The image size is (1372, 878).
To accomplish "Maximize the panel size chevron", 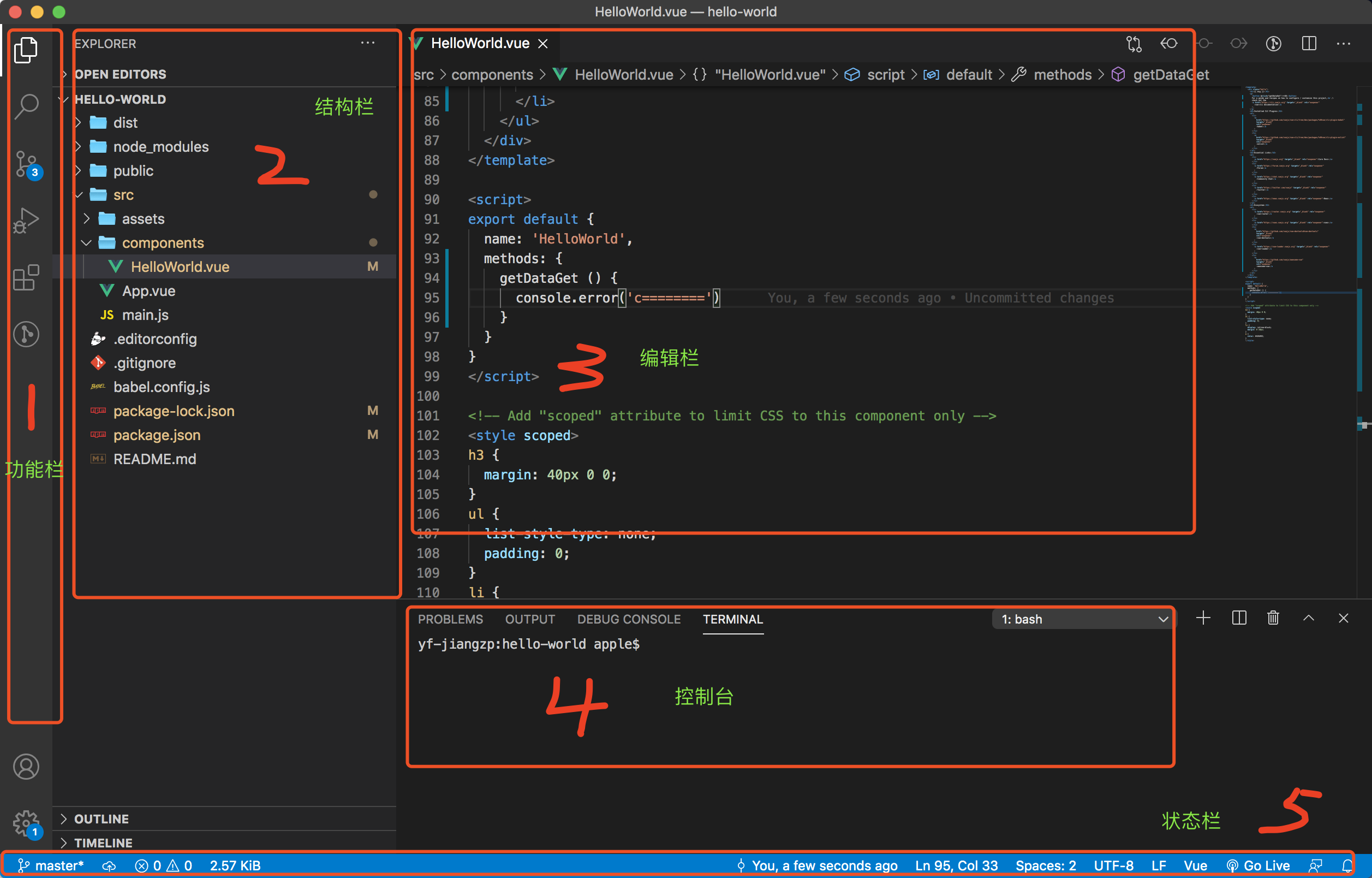I will pos(1309,619).
